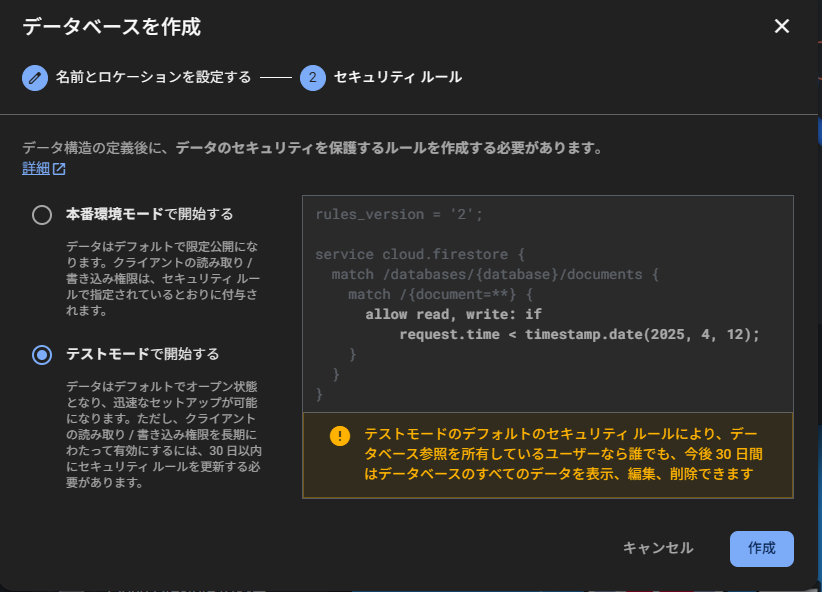Click the 作成 button
822x592 pixels.
pos(762,548)
